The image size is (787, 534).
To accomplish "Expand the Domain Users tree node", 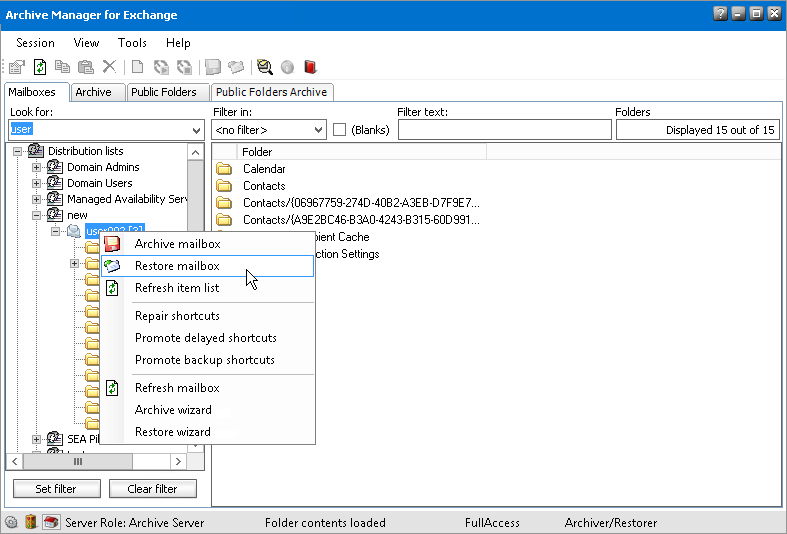I will (x=37, y=183).
